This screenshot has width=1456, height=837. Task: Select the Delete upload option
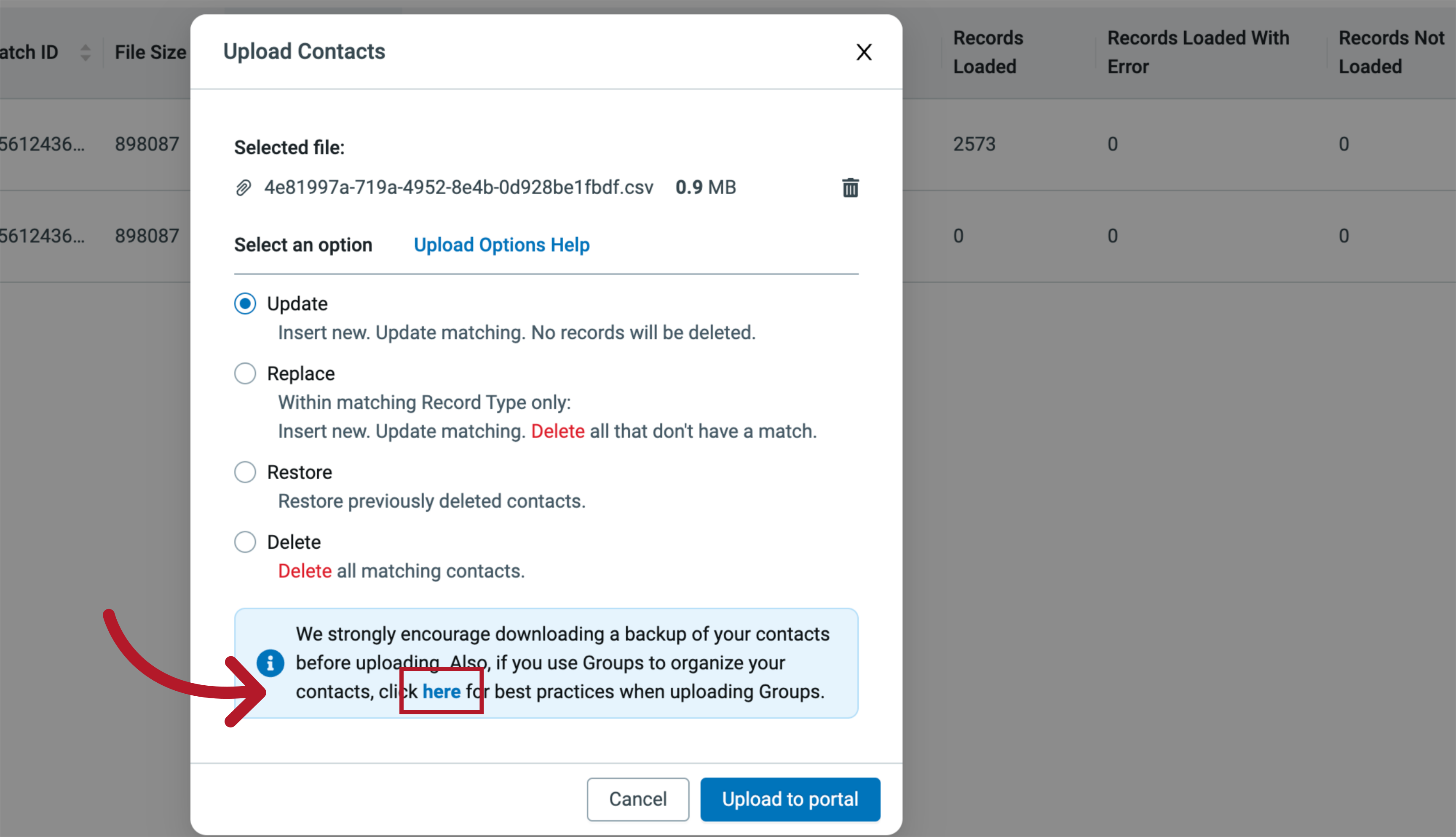point(245,541)
